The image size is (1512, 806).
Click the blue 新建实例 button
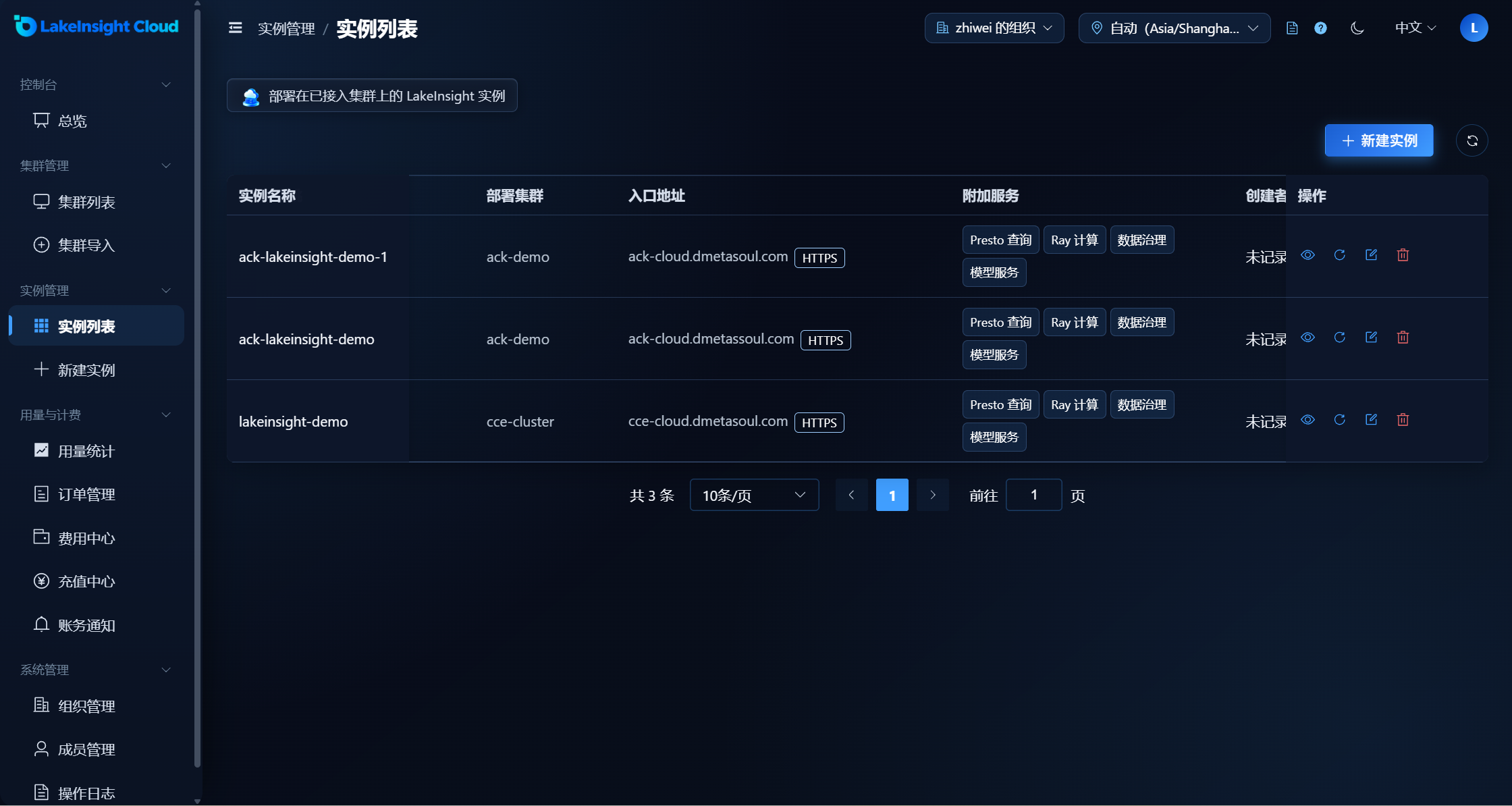tap(1378, 140)
